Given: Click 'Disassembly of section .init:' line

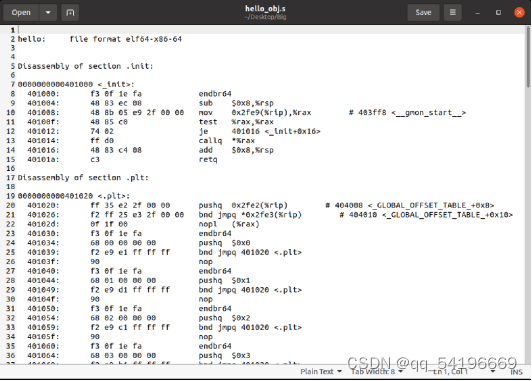Looking at the screenshot, I should click(x=86, y=66).
